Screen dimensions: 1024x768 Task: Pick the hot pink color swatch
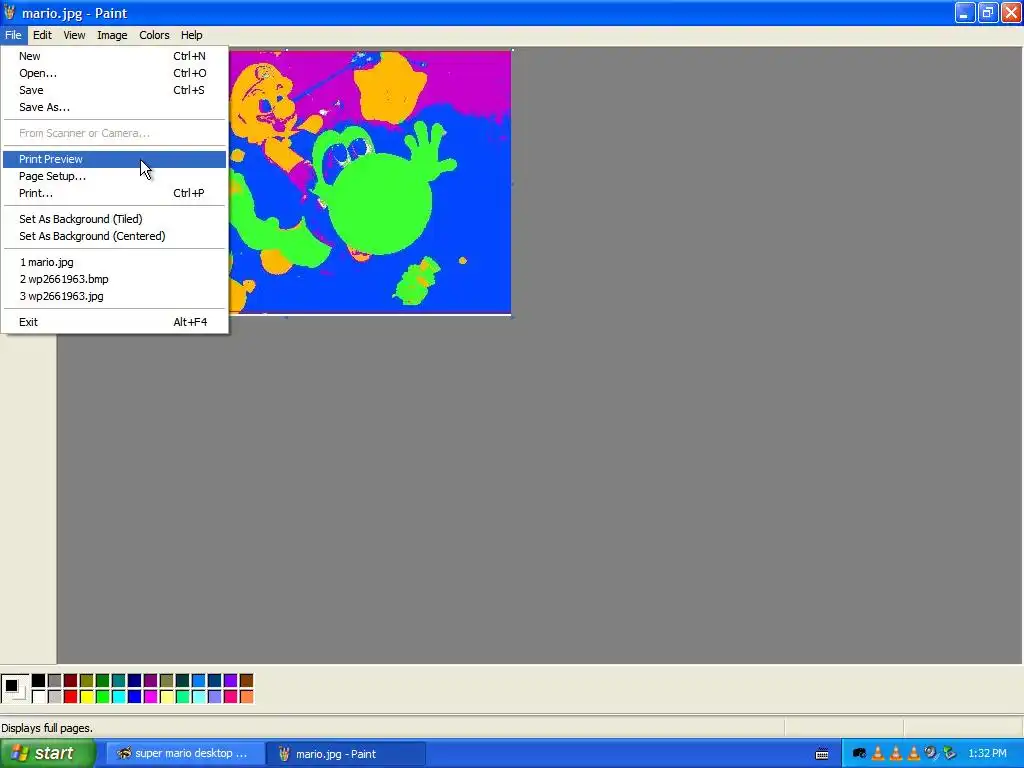click(231, 697)
